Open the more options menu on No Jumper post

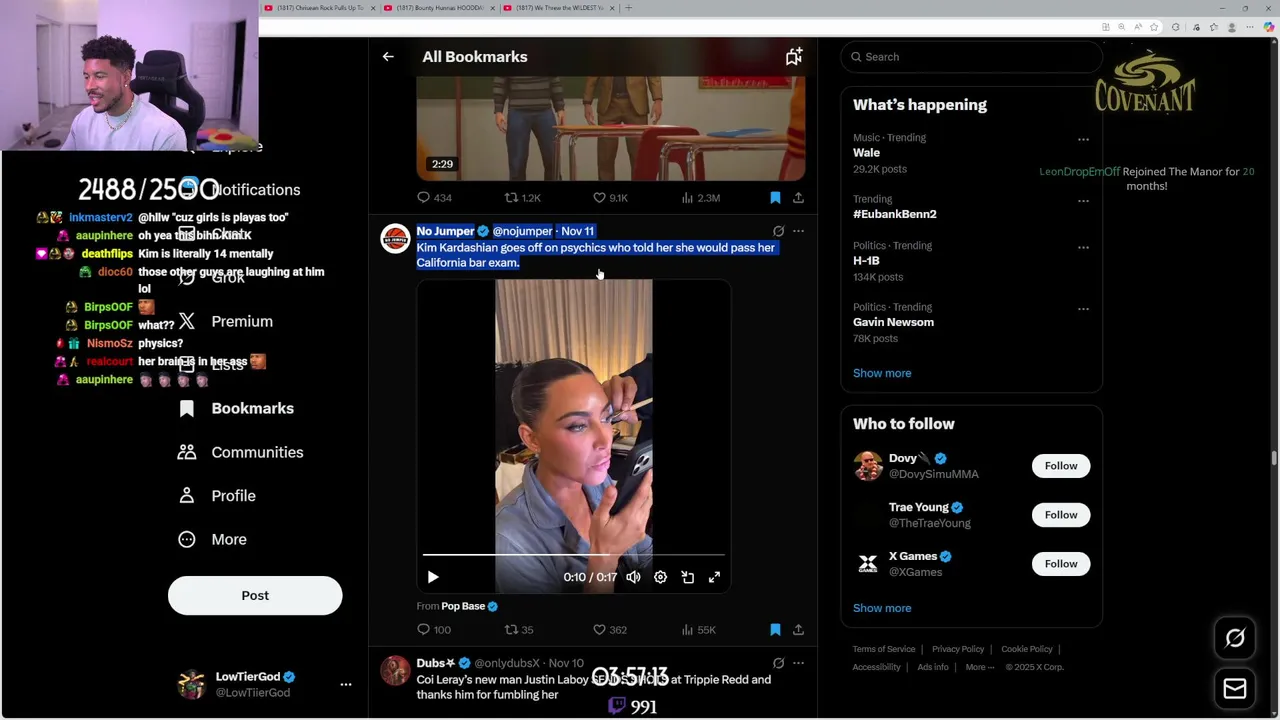[798, 231]
